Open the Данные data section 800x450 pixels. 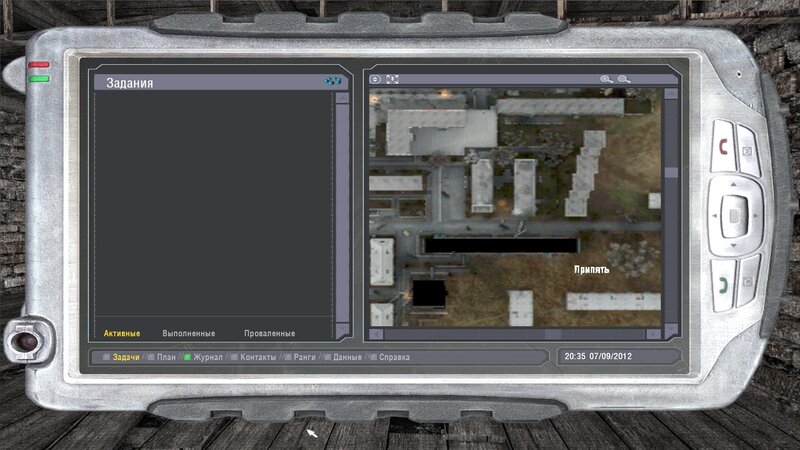347,357
